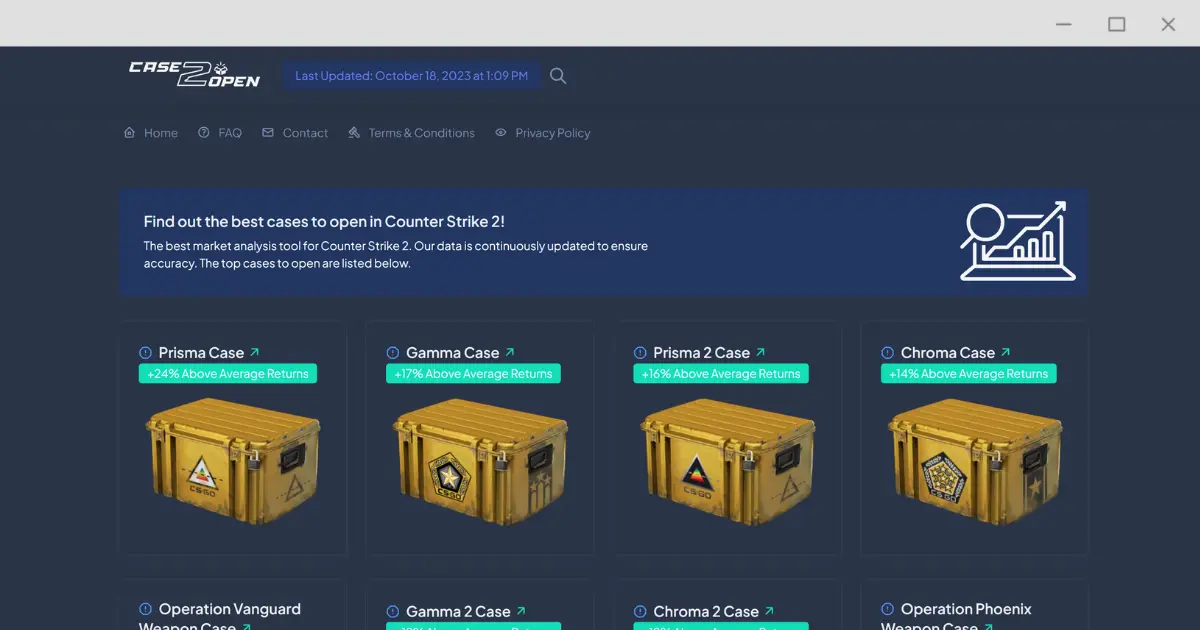
Task: Click the Last Updated timestamp banner
Action: coord(412,75)
